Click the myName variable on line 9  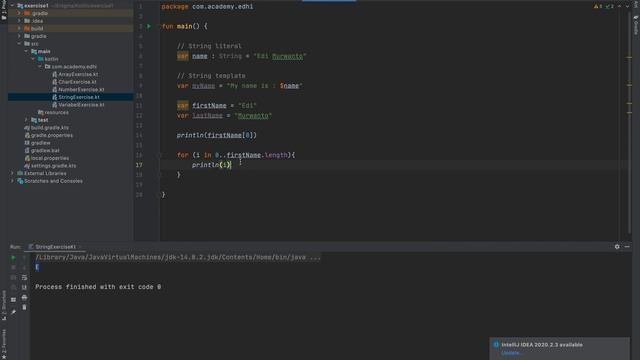(203, 86)
